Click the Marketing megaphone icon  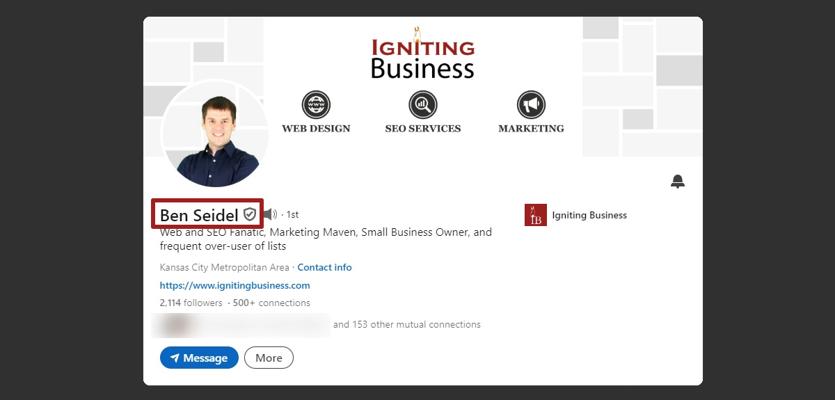coord(531,104)
